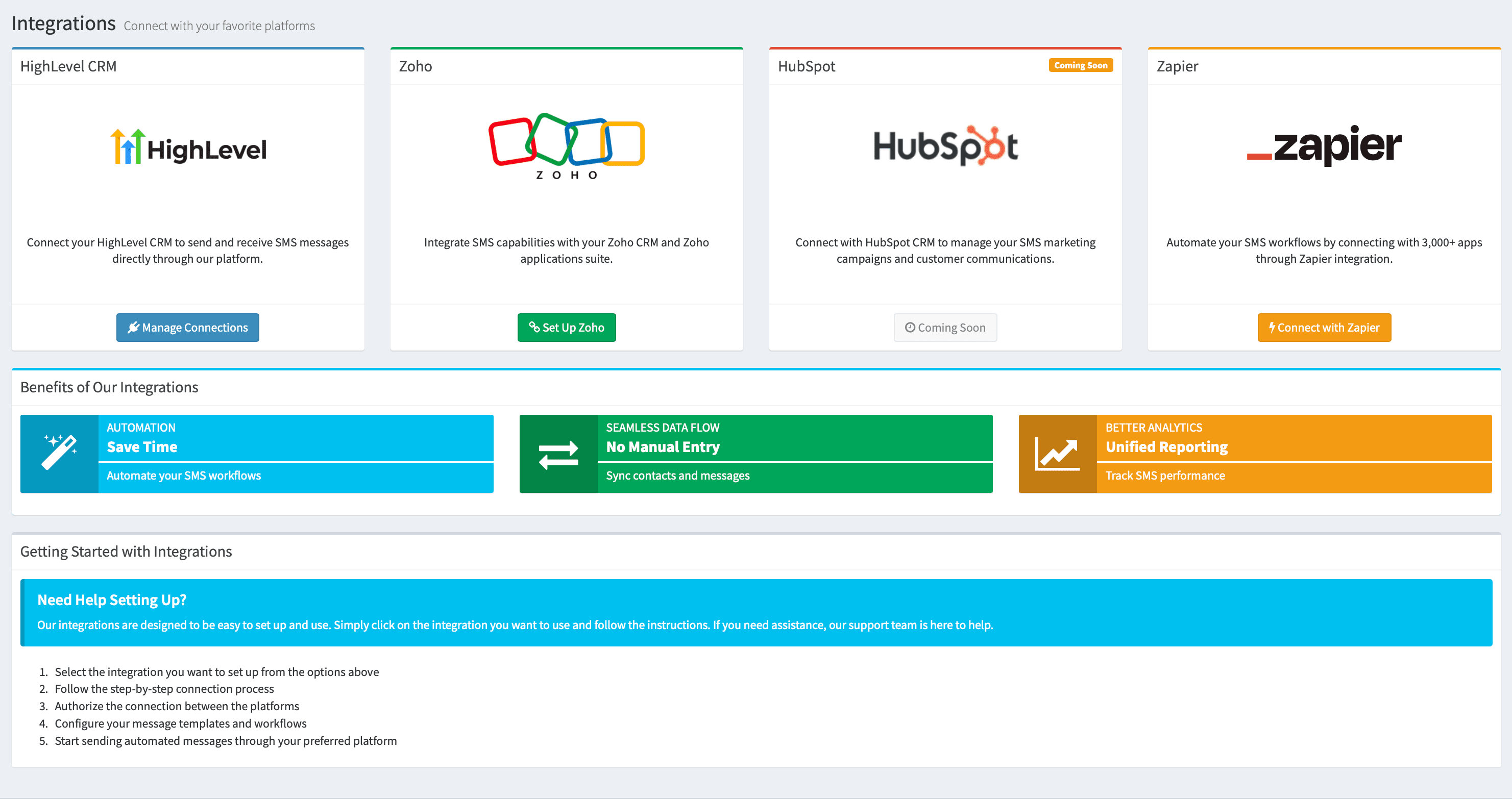
Task: Click step 'Select the integration you want'
Action: pos(216,672)
